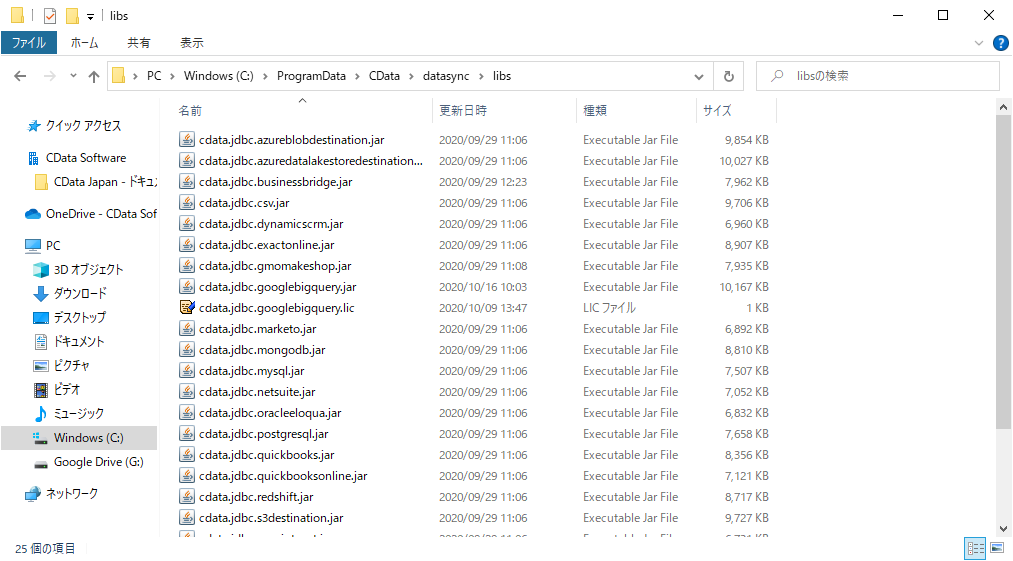
Task: Click the ドキュメント icon in the sidebar
Action: [41, 341]
